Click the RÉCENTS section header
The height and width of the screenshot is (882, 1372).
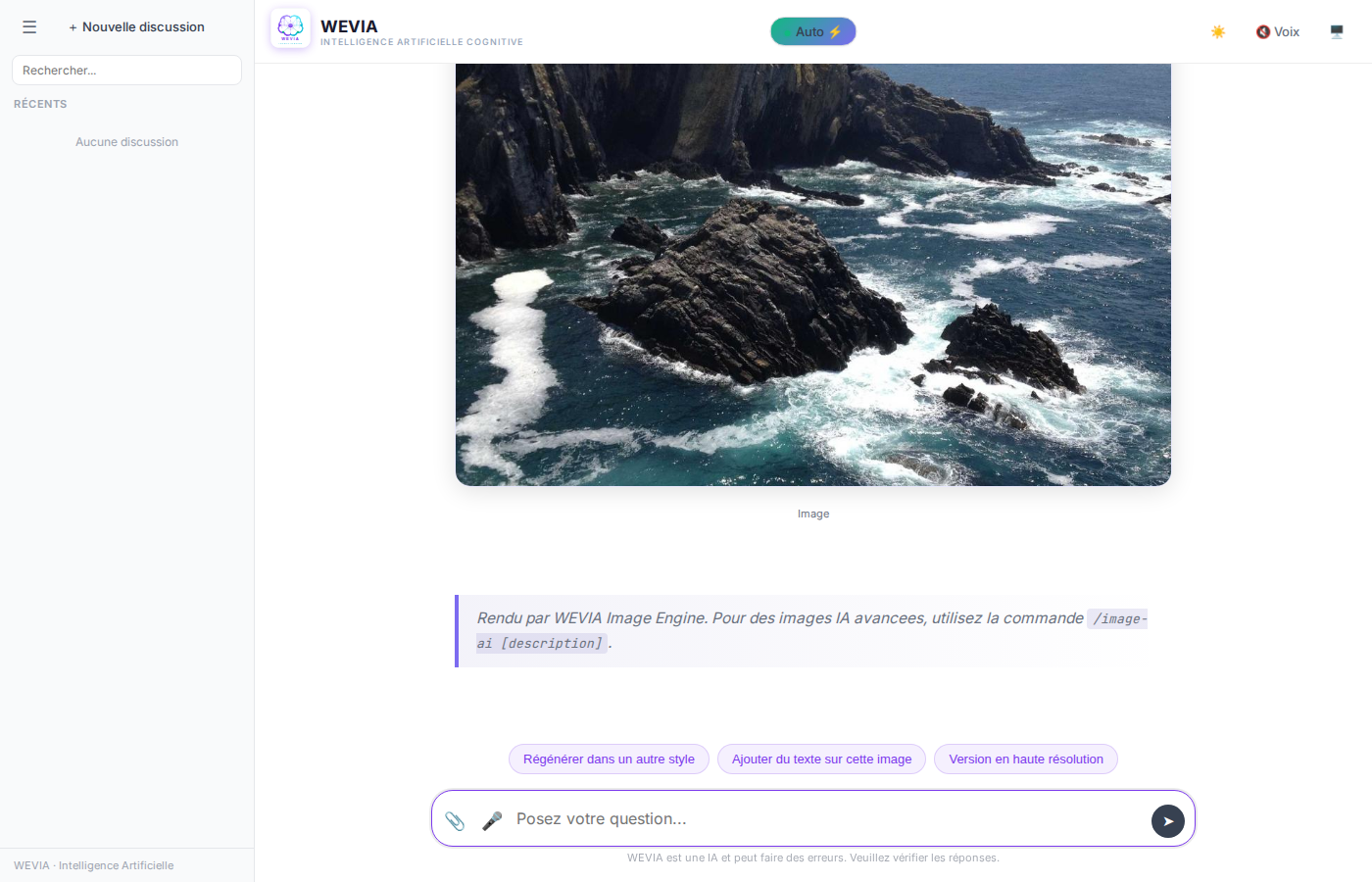pos(40,104)
